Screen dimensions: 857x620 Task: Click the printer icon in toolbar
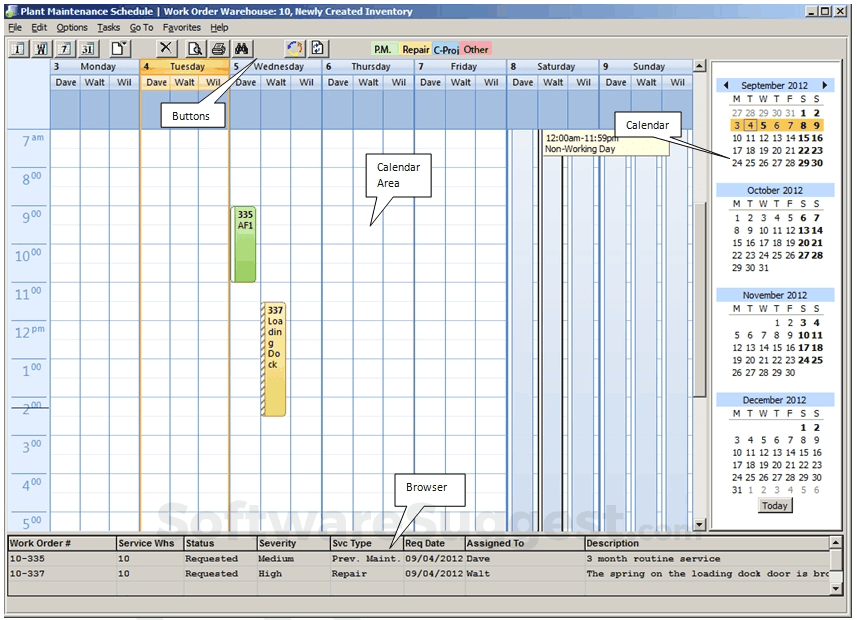218,48
